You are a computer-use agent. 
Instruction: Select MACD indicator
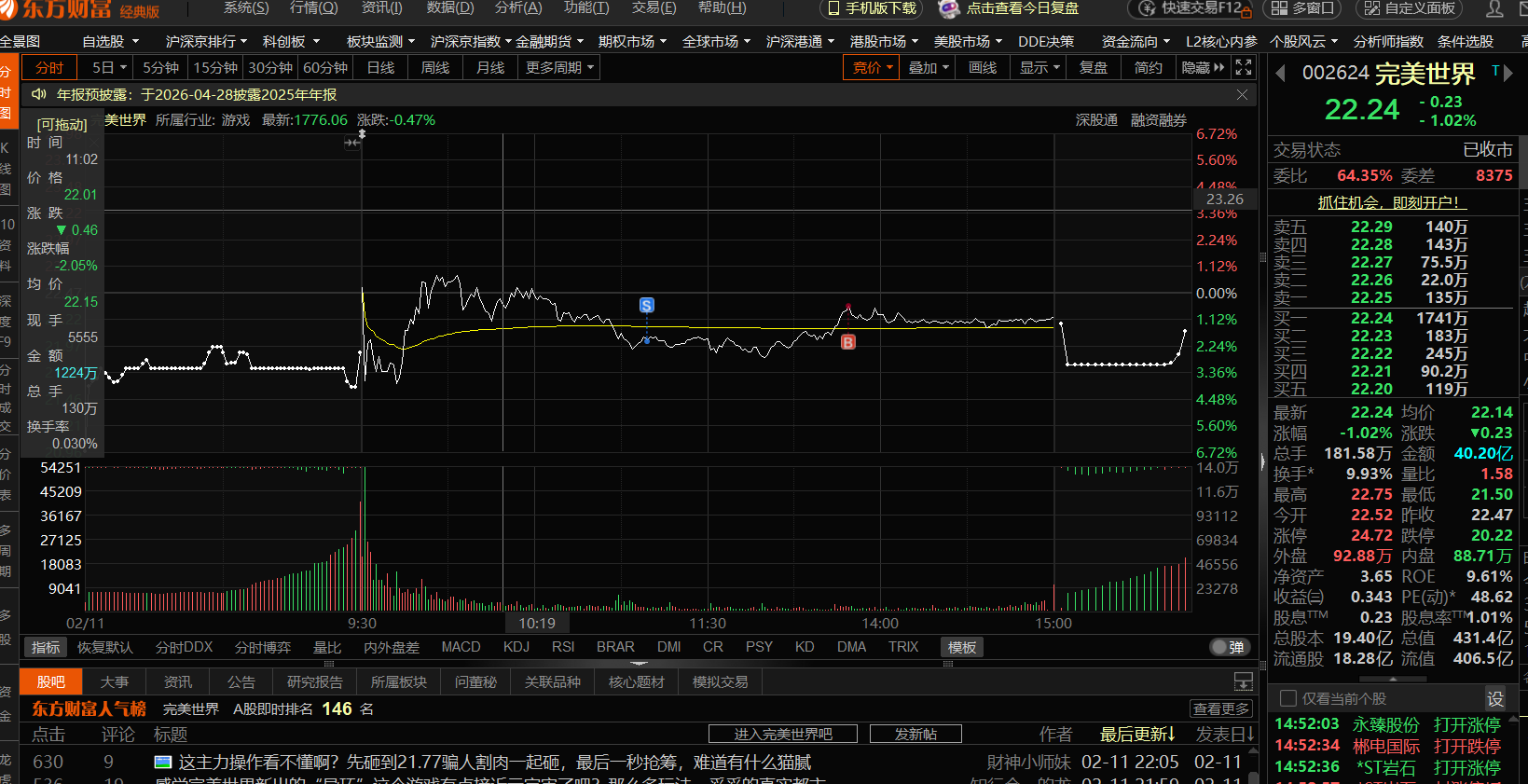[461, 647]
